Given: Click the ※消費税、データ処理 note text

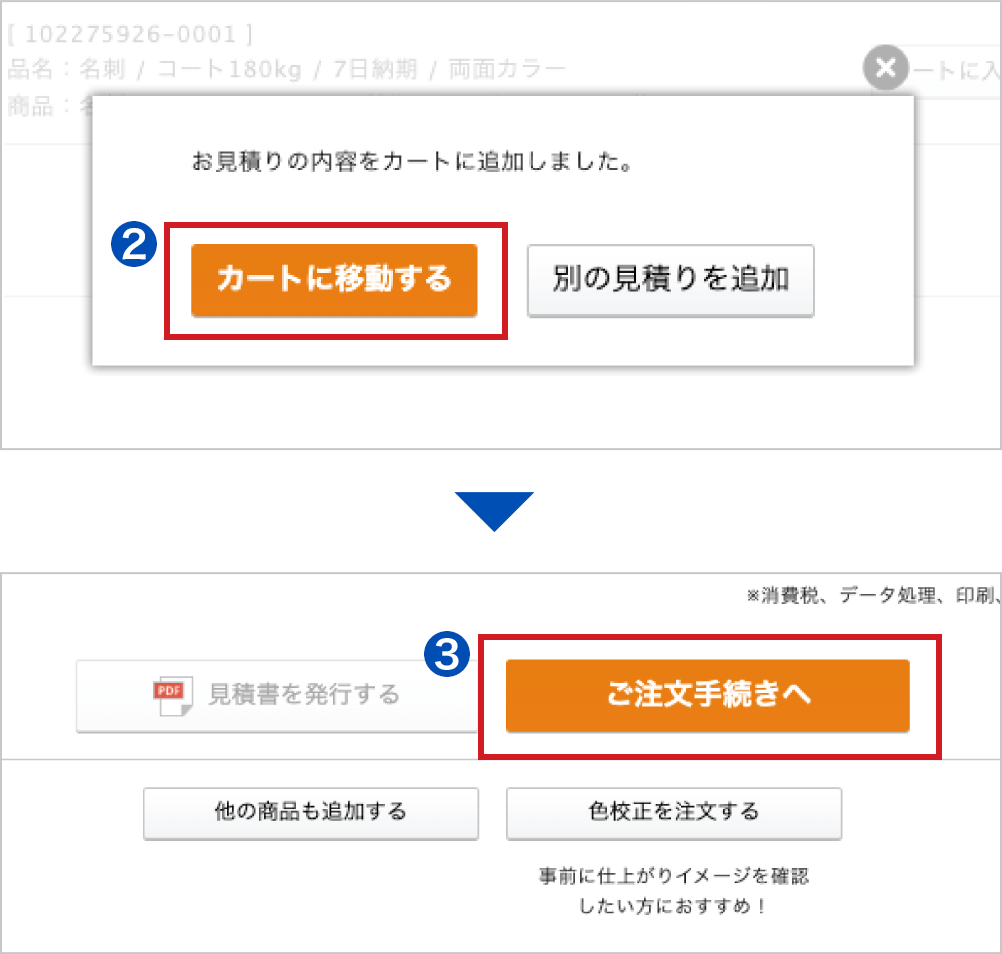Looking at the screenshot, I should (x=872, y=596).
